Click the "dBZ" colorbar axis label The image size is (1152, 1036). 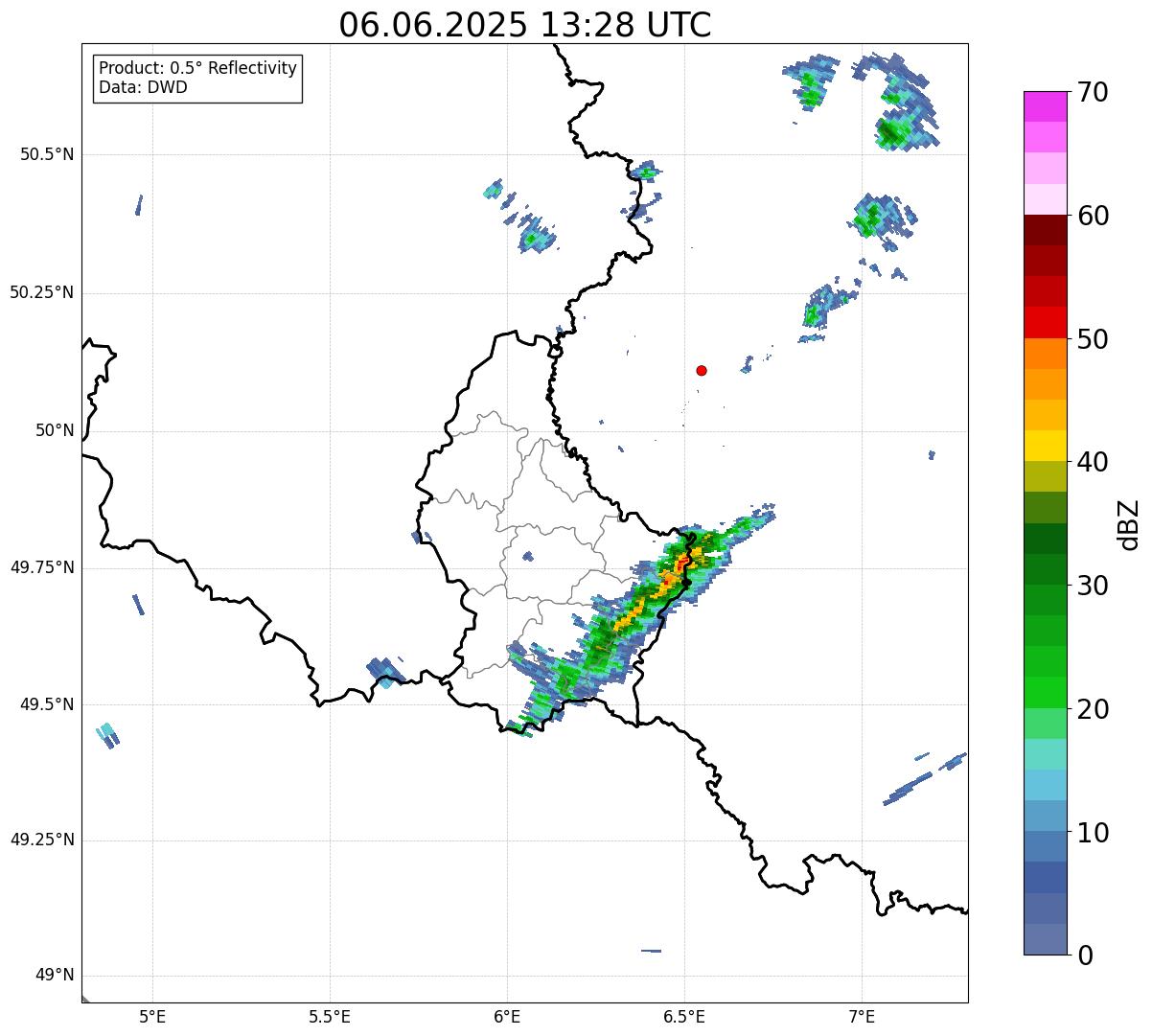click(x=1129, y=523)
